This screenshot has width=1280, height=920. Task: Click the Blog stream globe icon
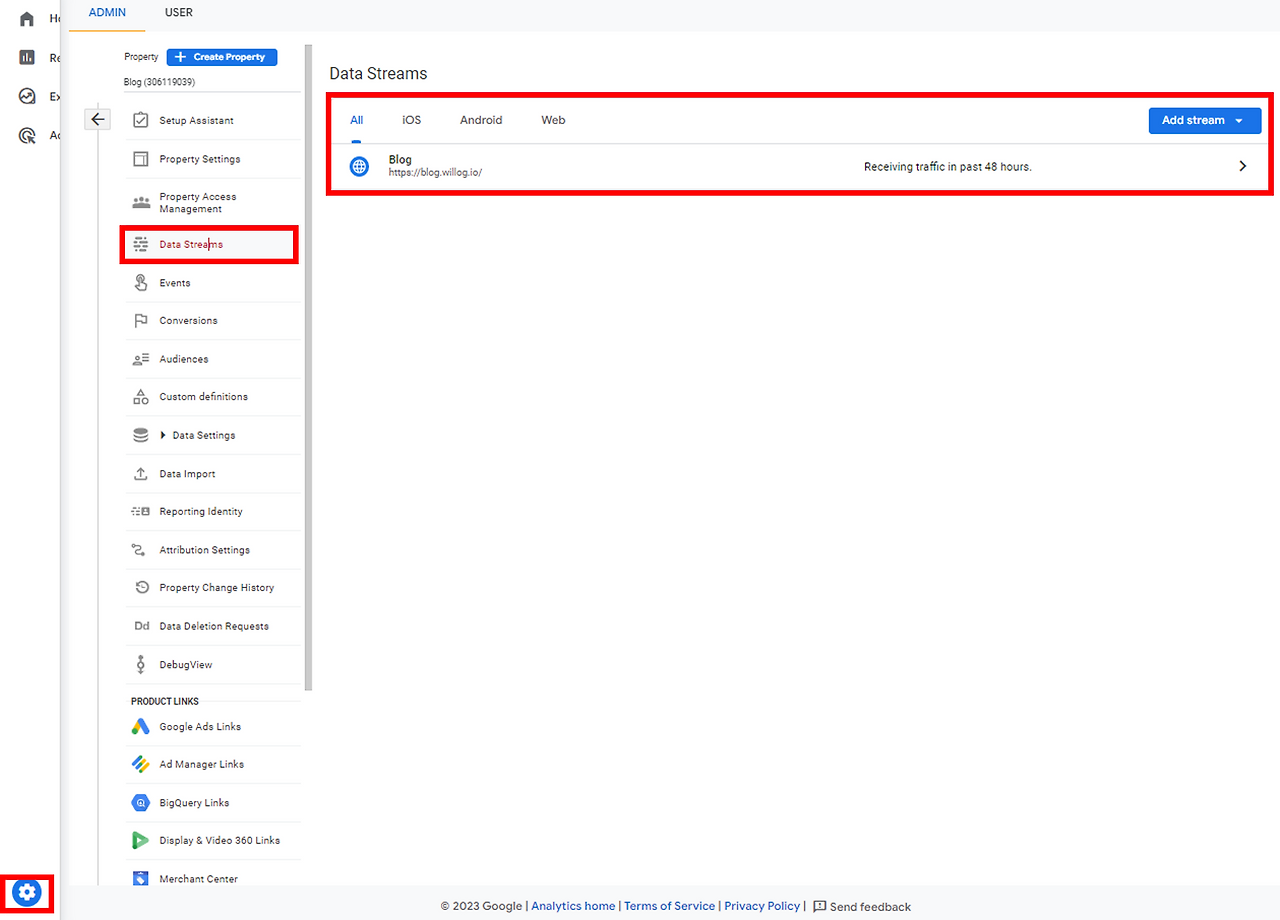click(x=359, y=166)
